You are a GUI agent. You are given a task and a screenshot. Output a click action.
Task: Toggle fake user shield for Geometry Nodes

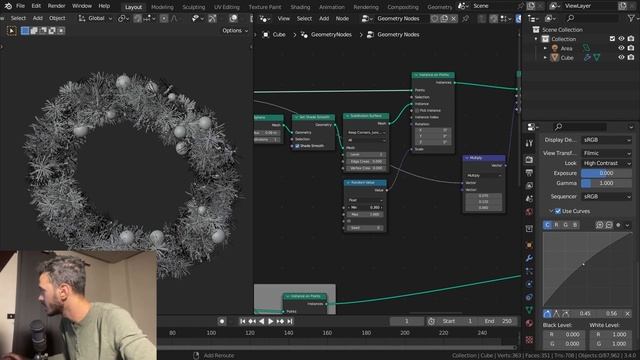tap(435, 19)
